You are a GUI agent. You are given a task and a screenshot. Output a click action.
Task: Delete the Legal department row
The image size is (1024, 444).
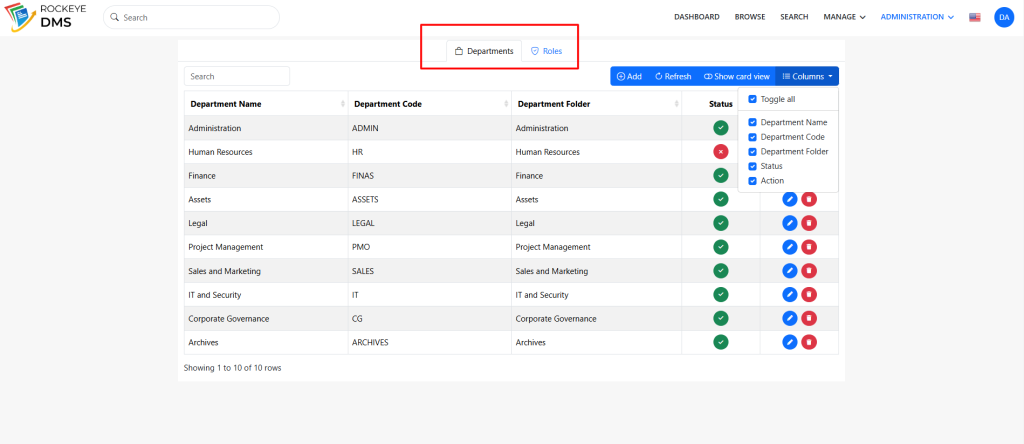pos(809,223)
